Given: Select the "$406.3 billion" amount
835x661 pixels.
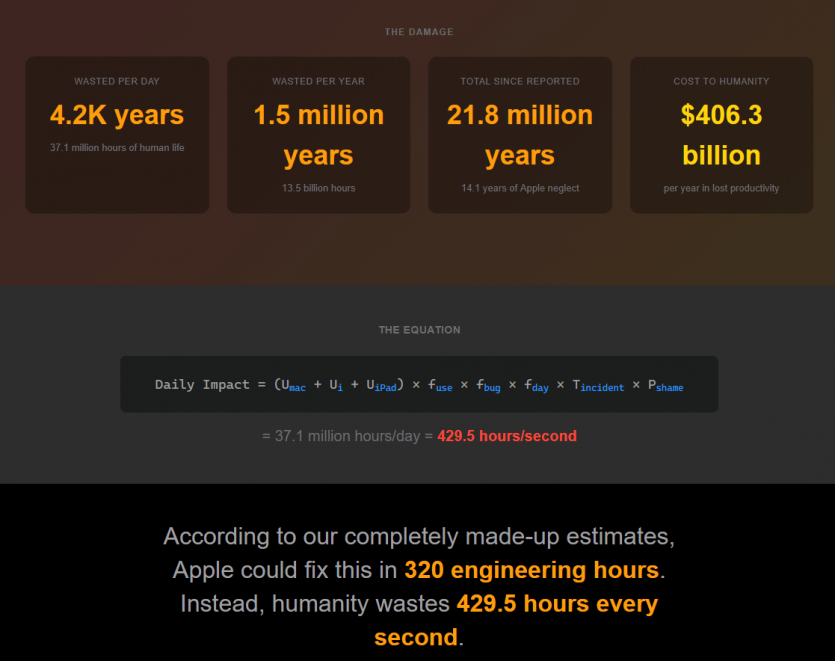Looking at the screenshot, I should [x=721, y=135].
